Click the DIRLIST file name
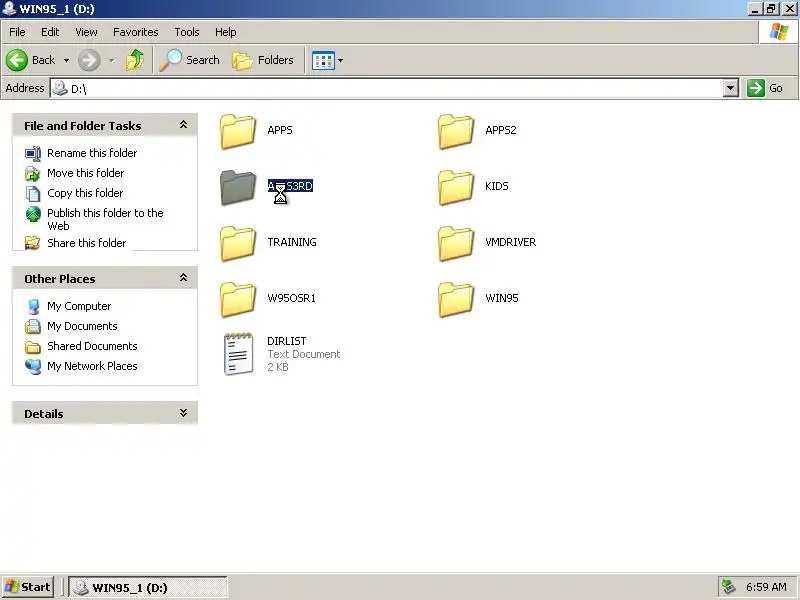Image resolution: width=800 pixels, height=600 pixels. pos(287,341)
